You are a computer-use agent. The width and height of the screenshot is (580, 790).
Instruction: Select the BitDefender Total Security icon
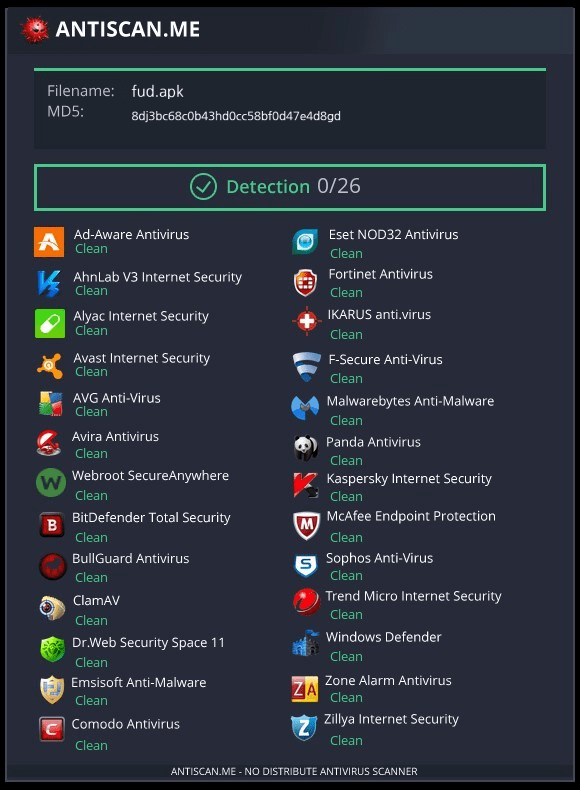point(52,525)
